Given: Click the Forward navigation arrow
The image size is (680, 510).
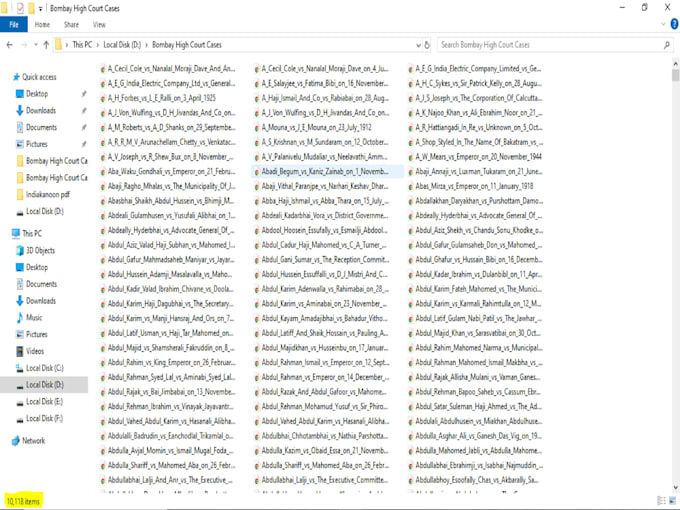Looking at the screenshot, I should click(24, 45).
